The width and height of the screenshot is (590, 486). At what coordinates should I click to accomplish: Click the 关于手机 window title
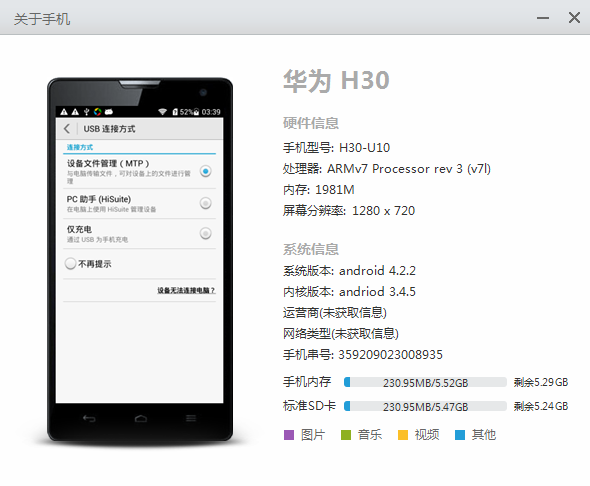click(x=42, y=19)
